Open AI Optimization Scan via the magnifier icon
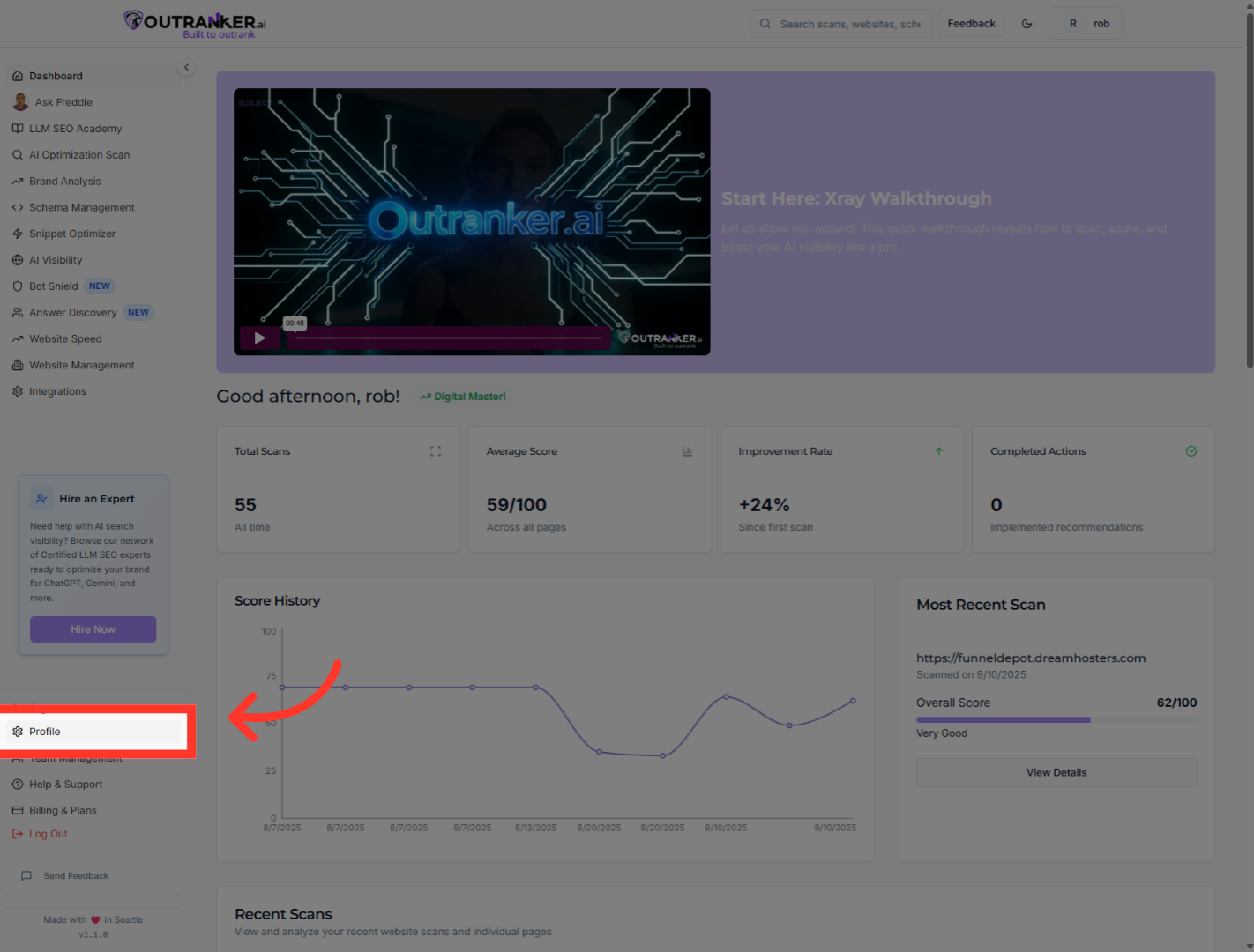This screenshot has height=952, width=1254. 18,155
